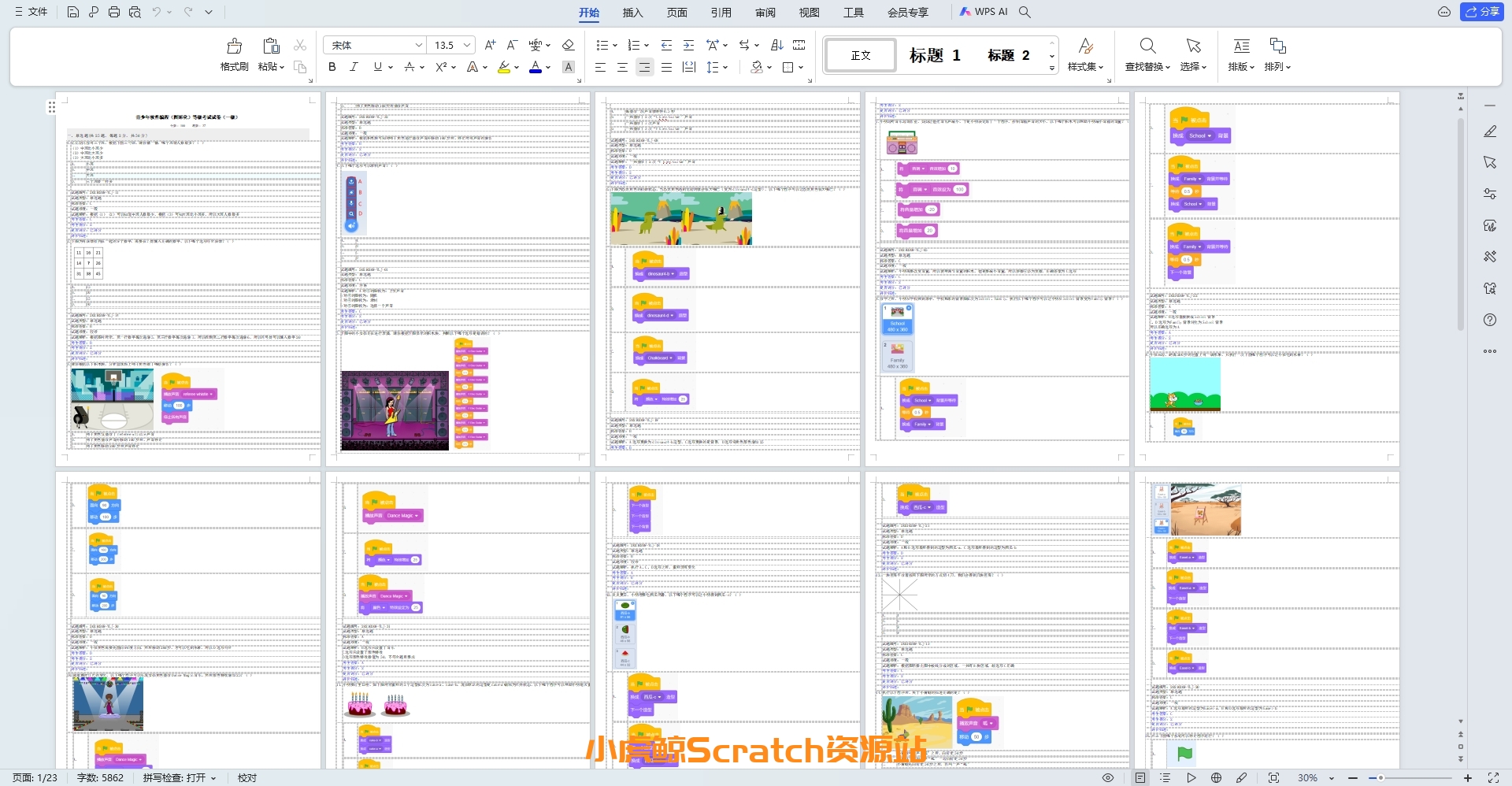Toggle character shading (gray A)
The height and width of the screenshot is (786, 1512).
(569, 67)
